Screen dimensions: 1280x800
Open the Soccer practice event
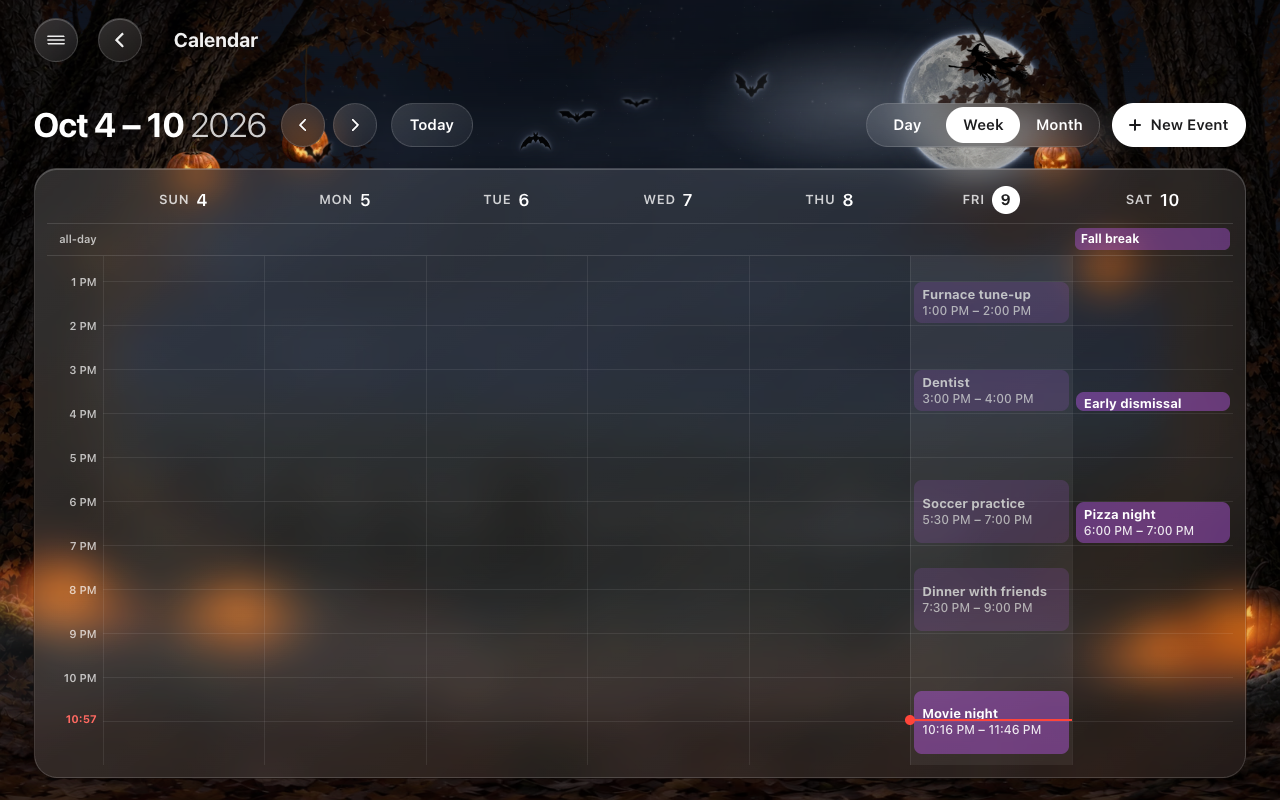pyautogui.click(x=991, y=512)
